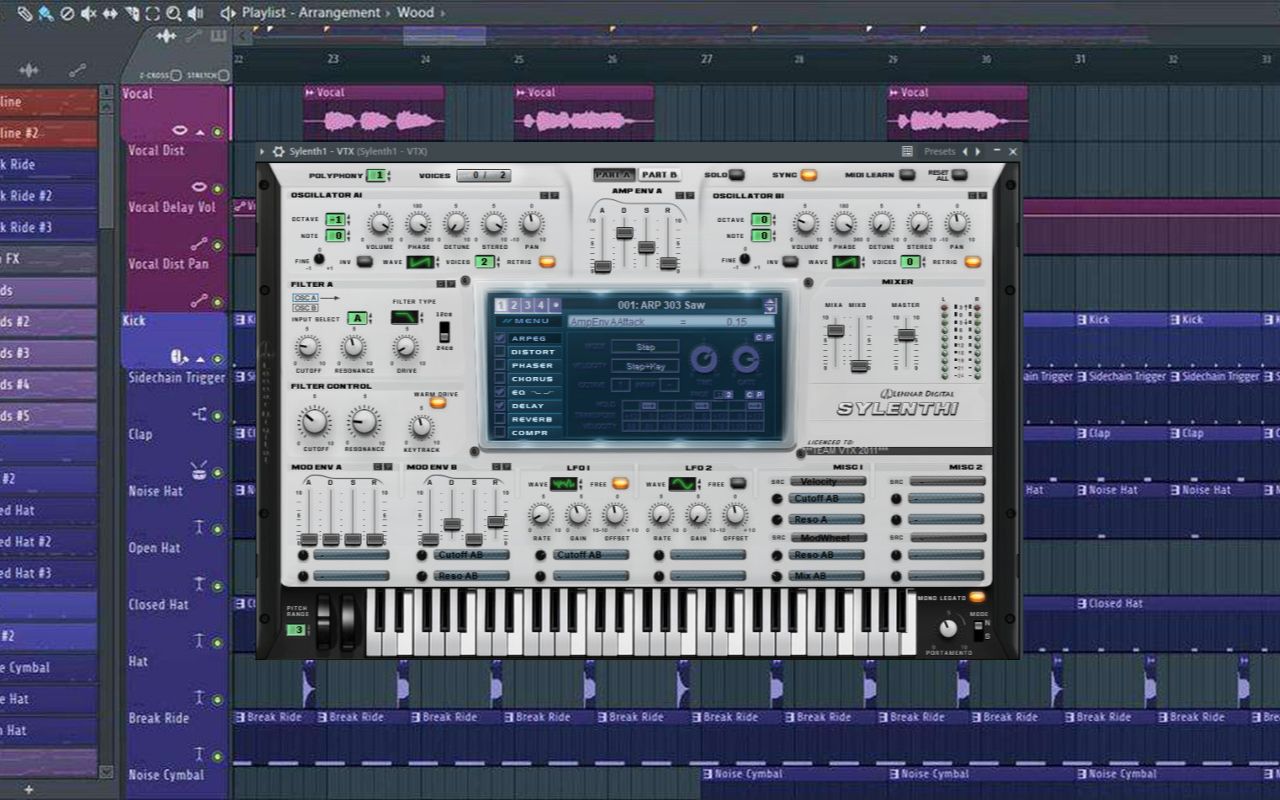The image size is (1280, 800).
Task: Open the LFO 1 wave selector
Action: tap(564, 484)
